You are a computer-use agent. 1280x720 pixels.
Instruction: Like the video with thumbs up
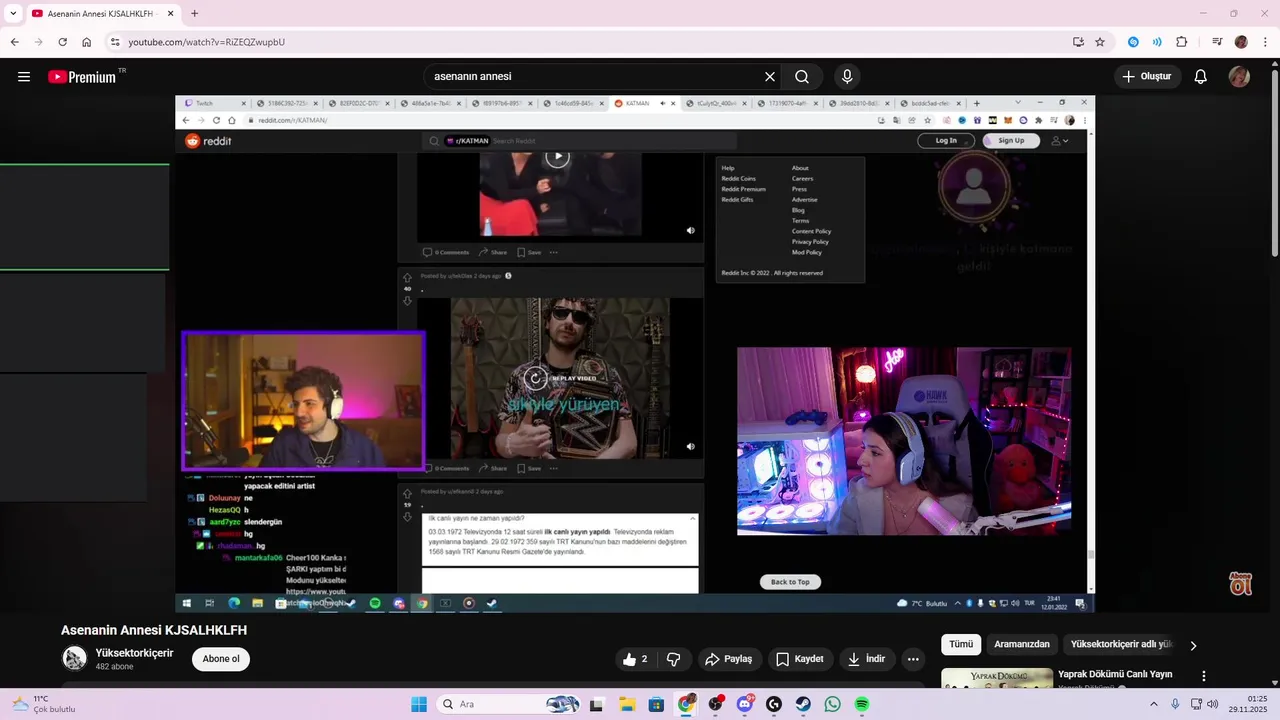point(635,659)
